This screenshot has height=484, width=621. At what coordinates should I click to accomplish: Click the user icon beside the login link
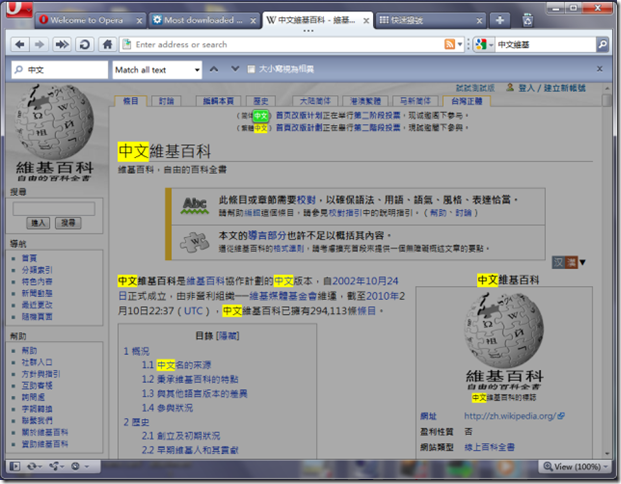click(x=510, y=88)
